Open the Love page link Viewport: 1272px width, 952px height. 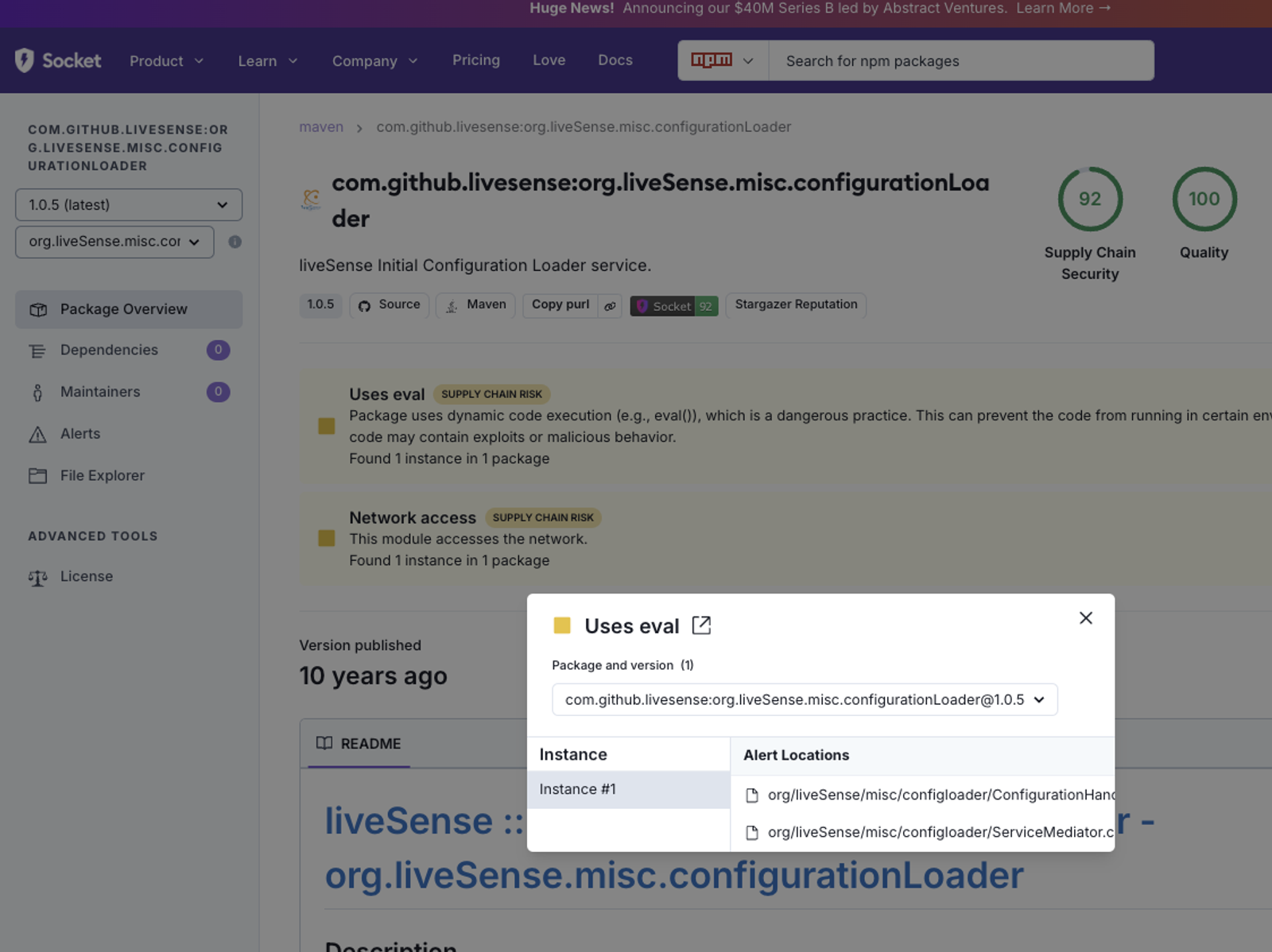tap(549, 60)
